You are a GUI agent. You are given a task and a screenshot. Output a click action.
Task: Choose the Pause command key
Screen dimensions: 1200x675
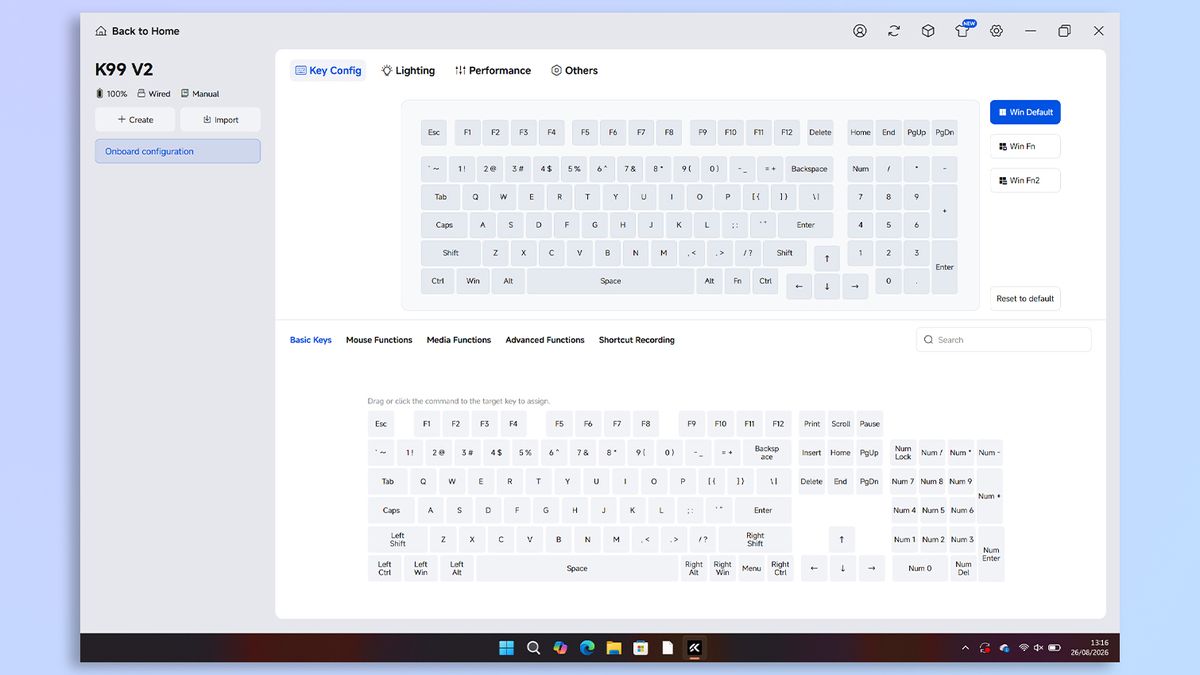[x=870, y=424]
